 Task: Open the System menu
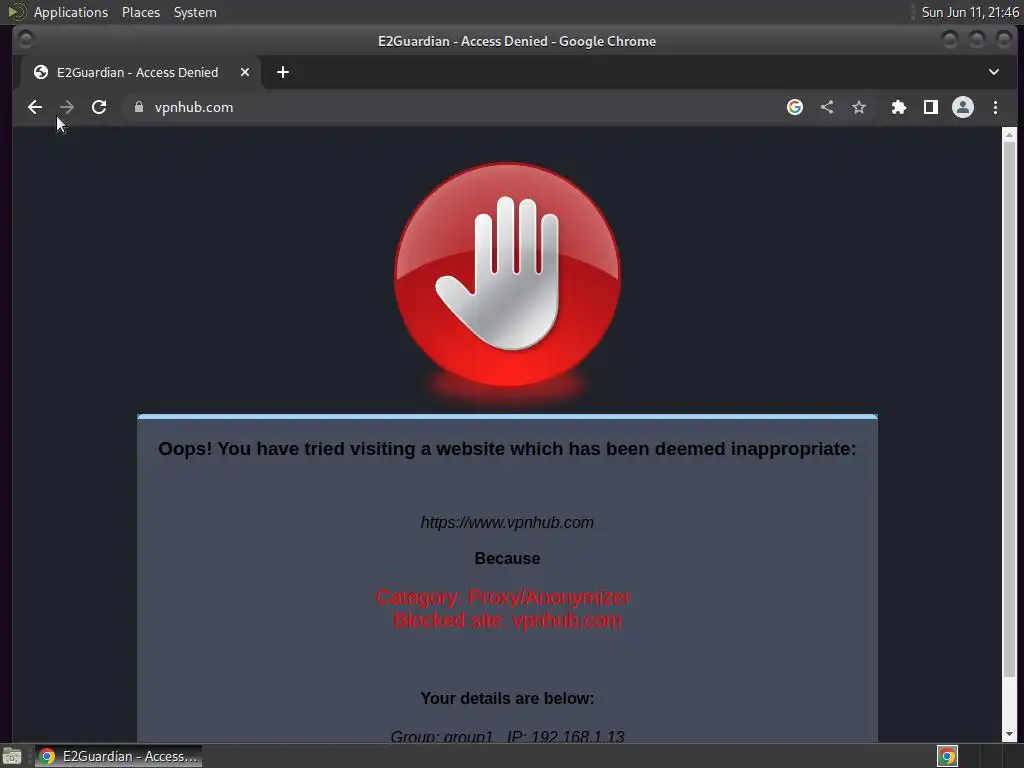coord(195,12)
